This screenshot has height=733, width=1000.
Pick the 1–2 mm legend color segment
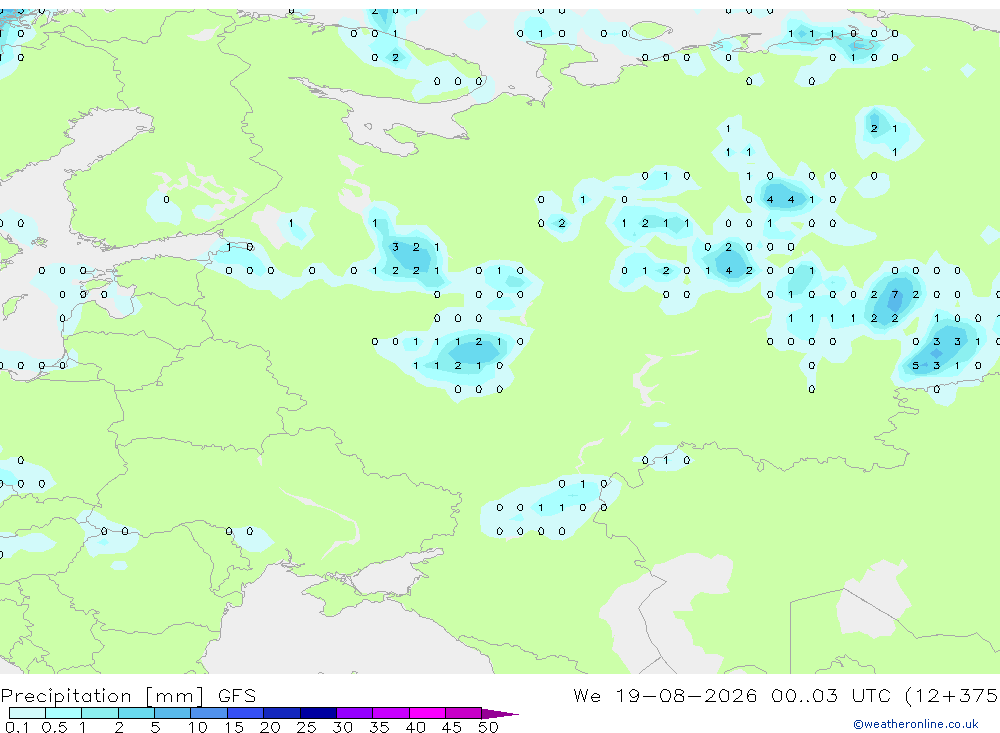click(100, 713)
